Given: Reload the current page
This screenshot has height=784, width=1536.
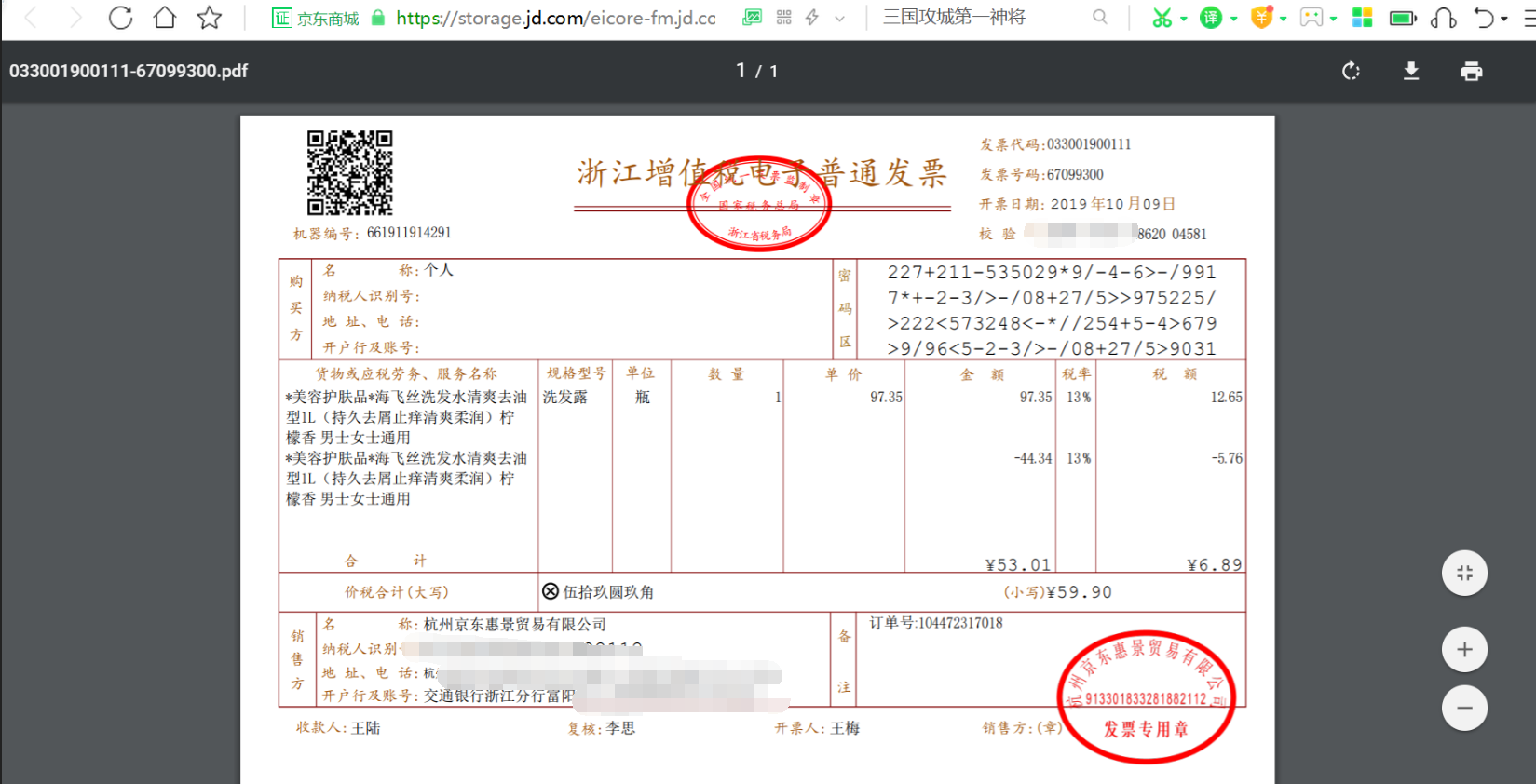Looking at the screenshot, I should click(120, 18).
